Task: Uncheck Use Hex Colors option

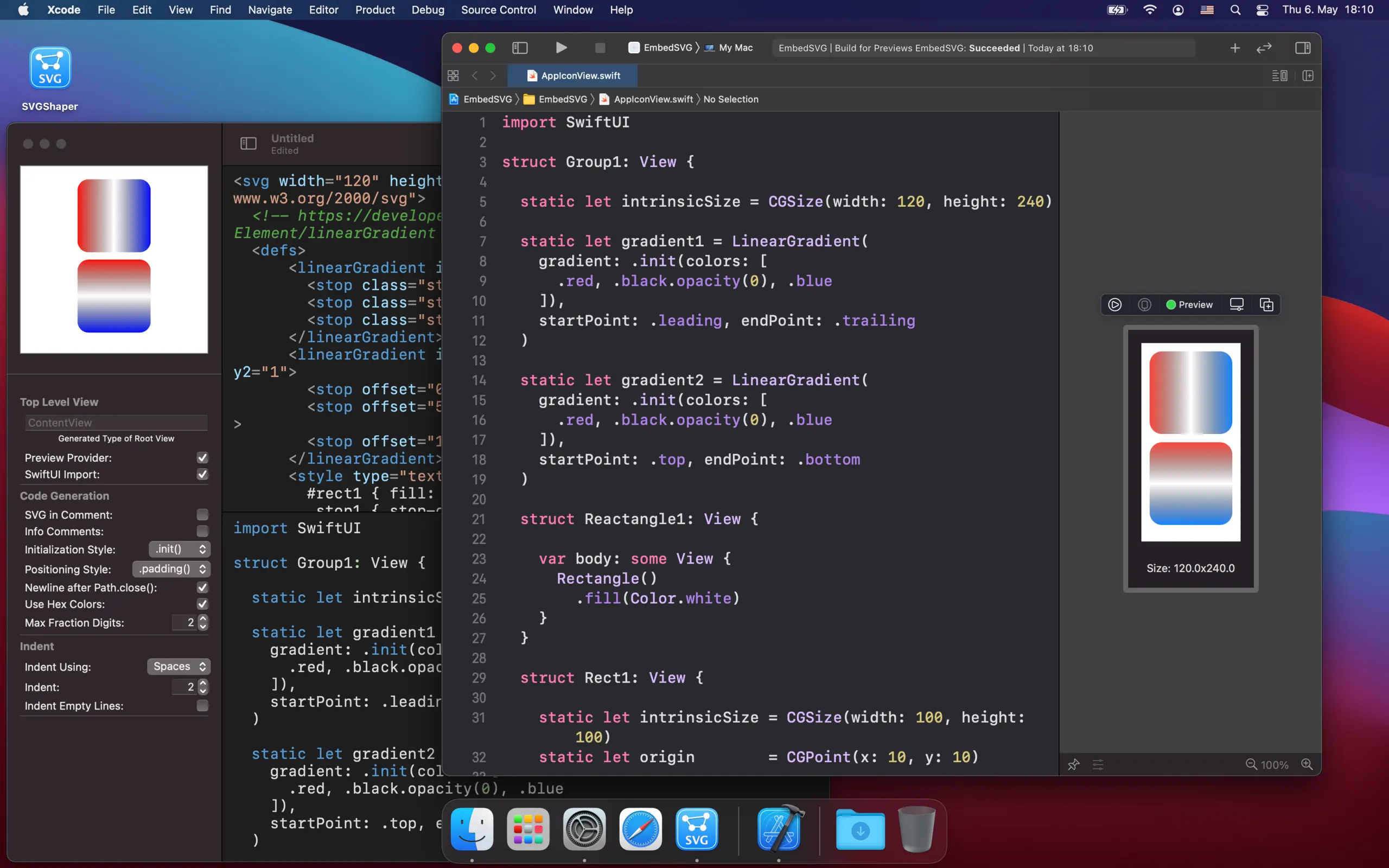Action: coord(202,604)
